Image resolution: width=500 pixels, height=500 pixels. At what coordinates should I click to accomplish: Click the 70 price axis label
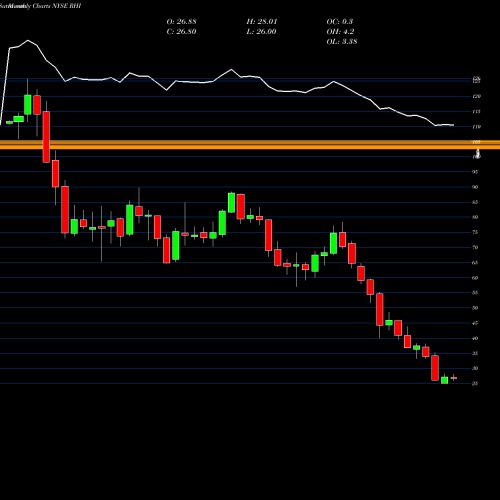[x=475, y=247]
